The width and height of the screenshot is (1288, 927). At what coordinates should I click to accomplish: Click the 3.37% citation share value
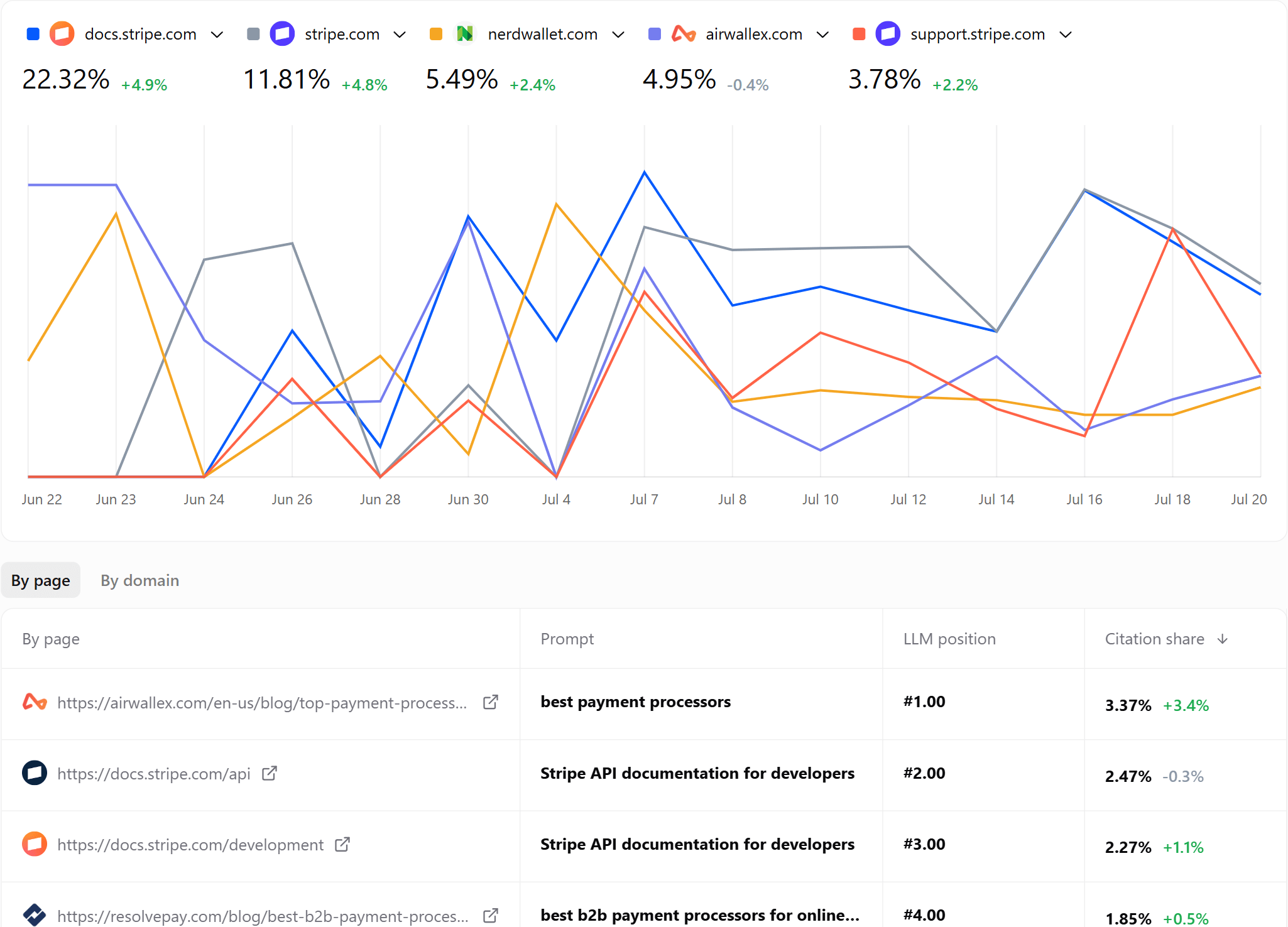[x=1128, y=705]
